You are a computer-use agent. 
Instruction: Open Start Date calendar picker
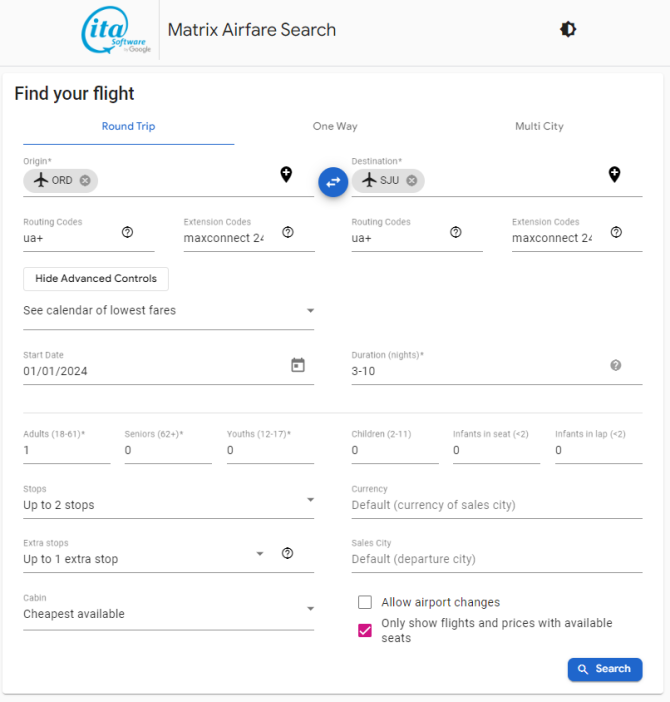point(297,365)
